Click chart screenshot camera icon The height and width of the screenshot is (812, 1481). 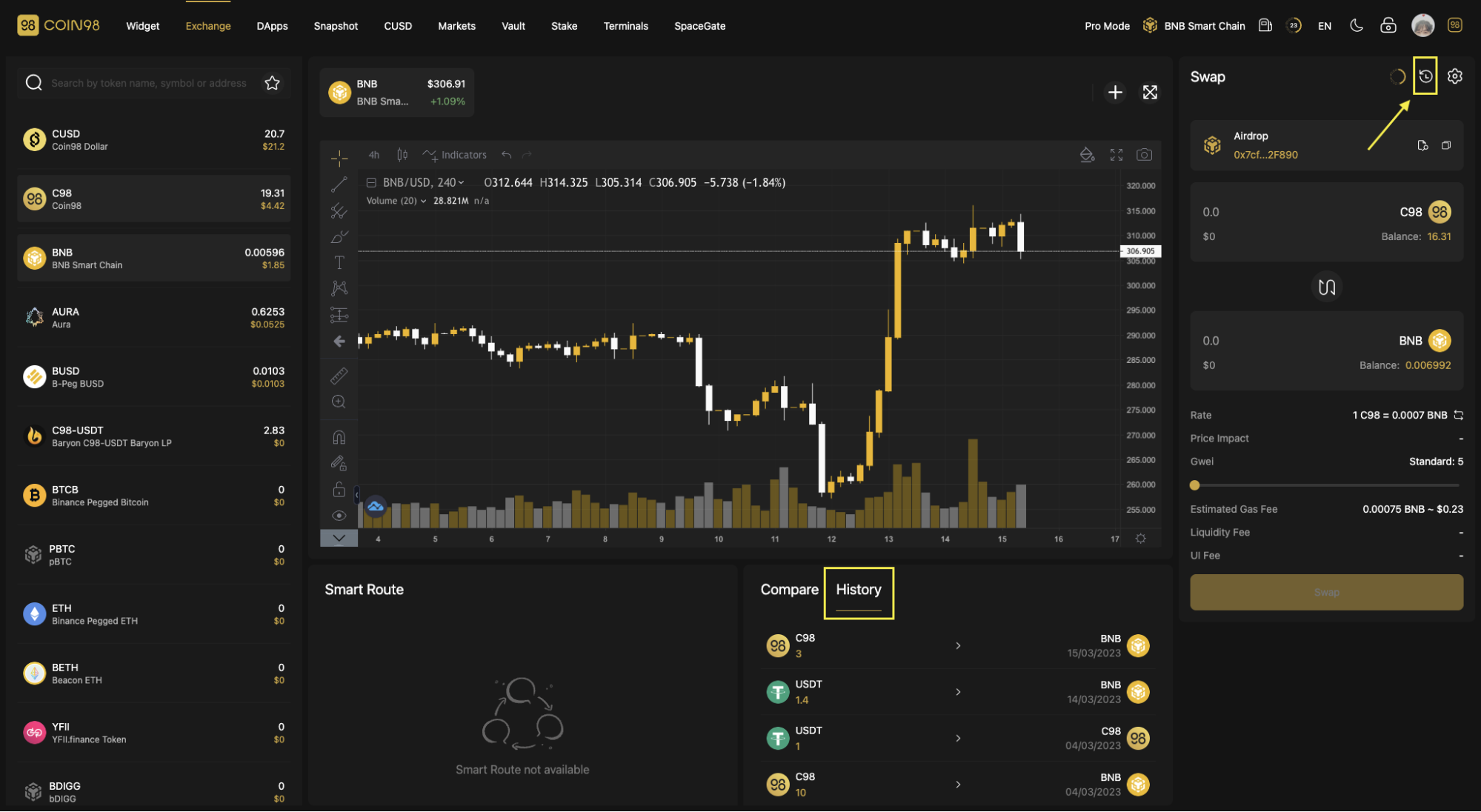(1144, 155)
